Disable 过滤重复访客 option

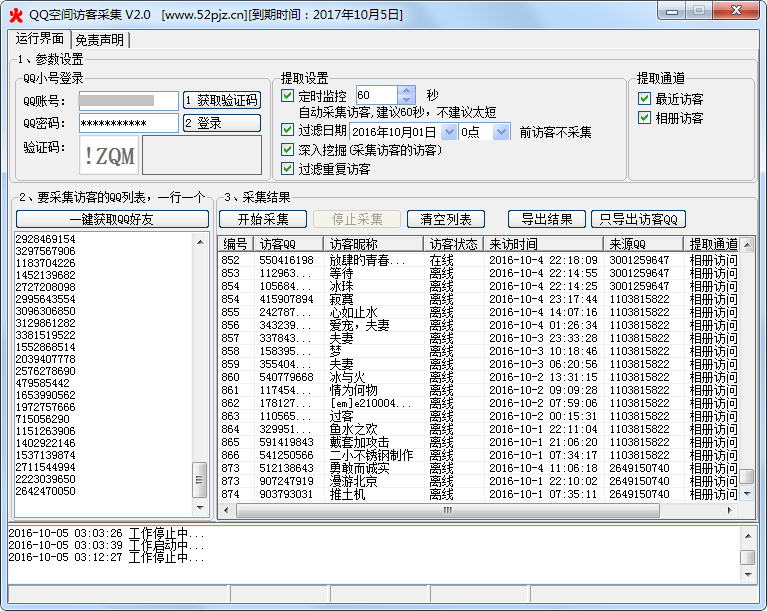(x=288, y=168)
